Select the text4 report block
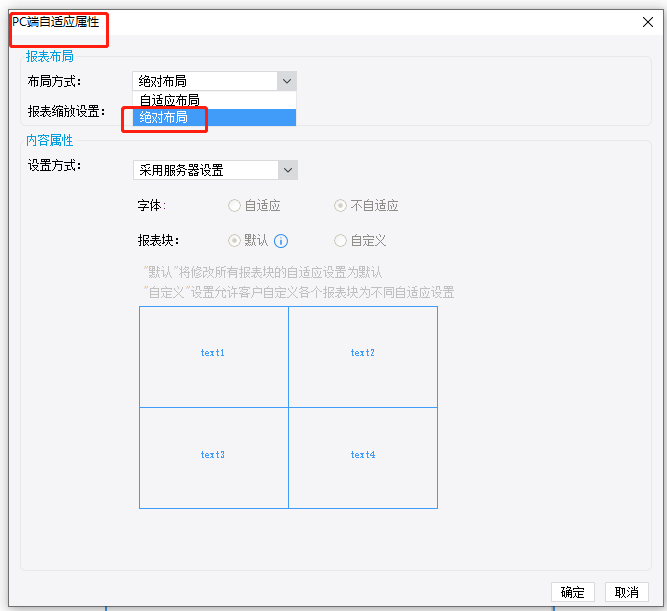 (363, 458)
